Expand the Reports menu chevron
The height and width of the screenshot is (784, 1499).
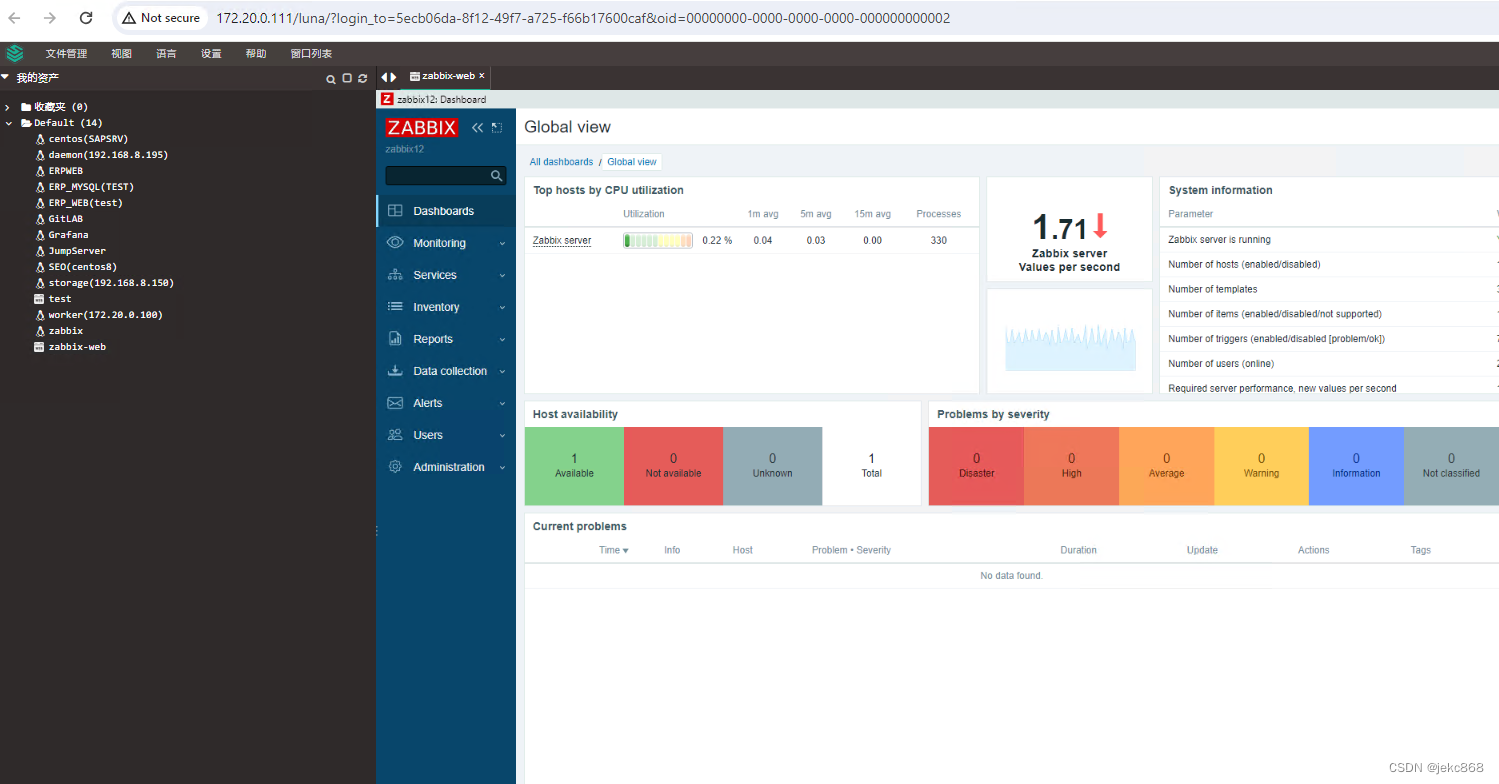pyautogui.click(x=503, y=339)
